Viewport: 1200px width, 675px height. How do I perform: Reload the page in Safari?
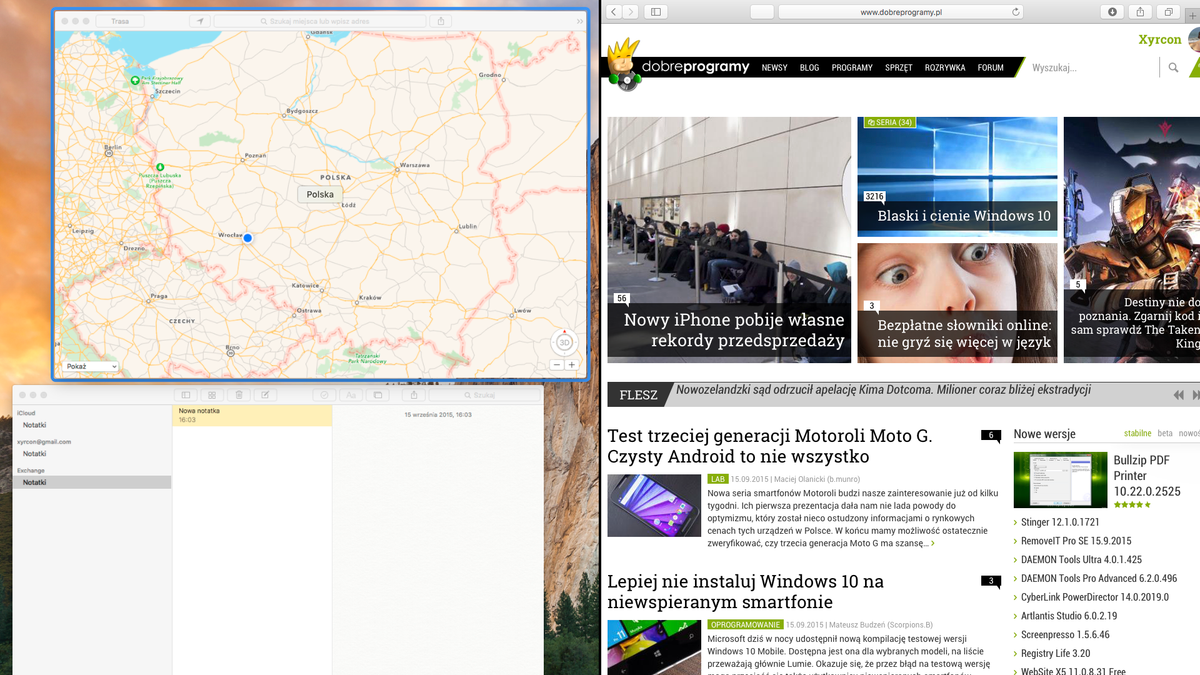point(1016,12)
